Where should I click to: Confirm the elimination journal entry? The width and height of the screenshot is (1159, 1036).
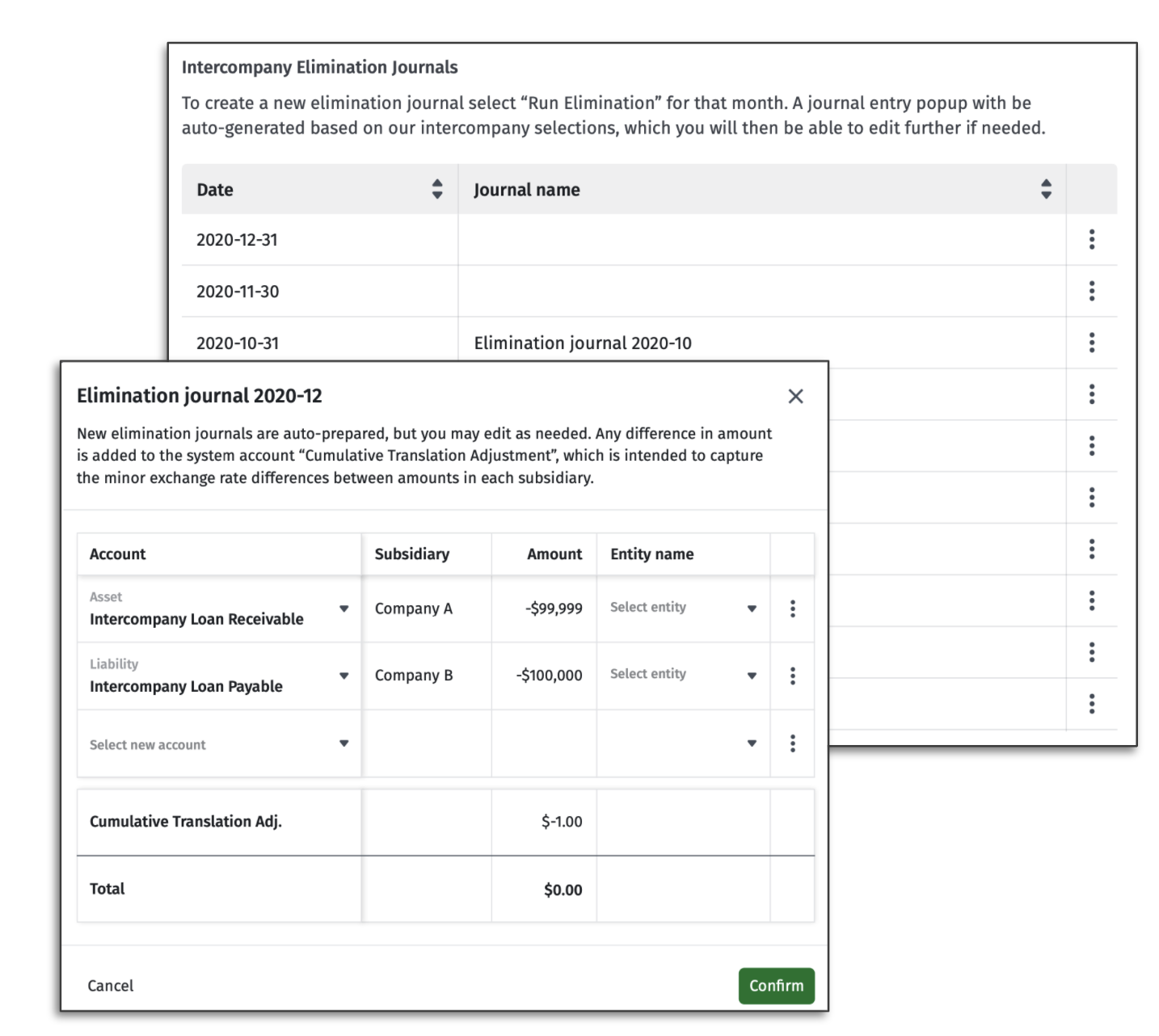click(x=776, y=986)
